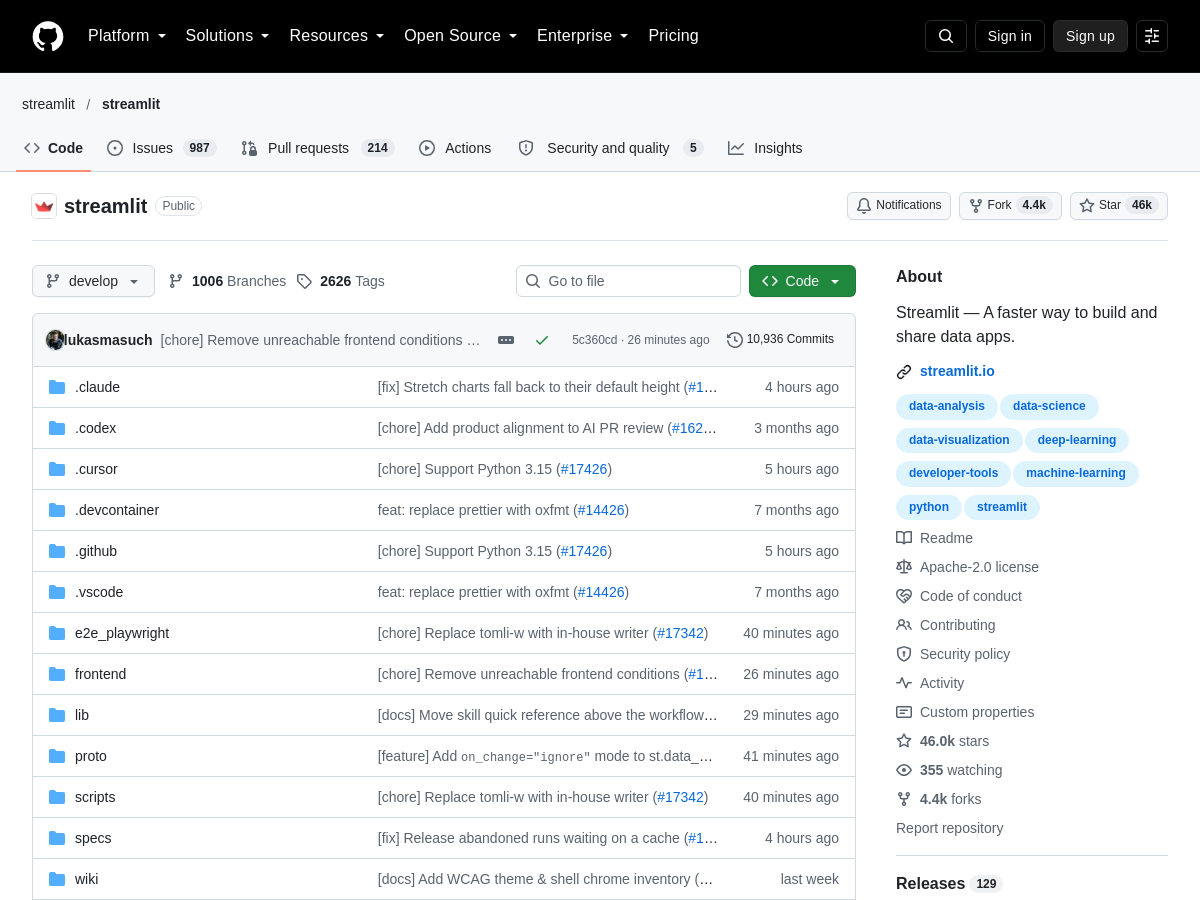Click the data-analysis topic tag
This screenshot has height=900, width=1200.
[x=946, y=406]
